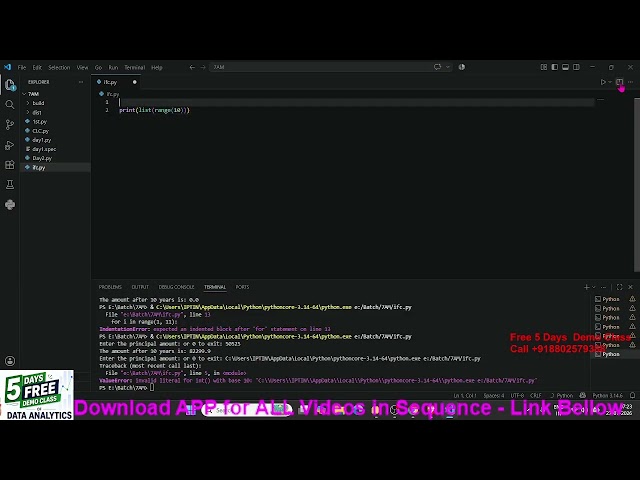
Task: Click the New Terminal plus icon
Action: coord(587,287)
